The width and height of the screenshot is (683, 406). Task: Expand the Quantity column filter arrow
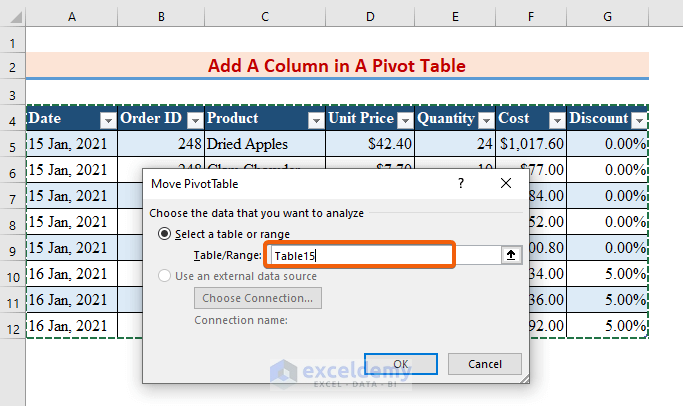pos(485,120)
